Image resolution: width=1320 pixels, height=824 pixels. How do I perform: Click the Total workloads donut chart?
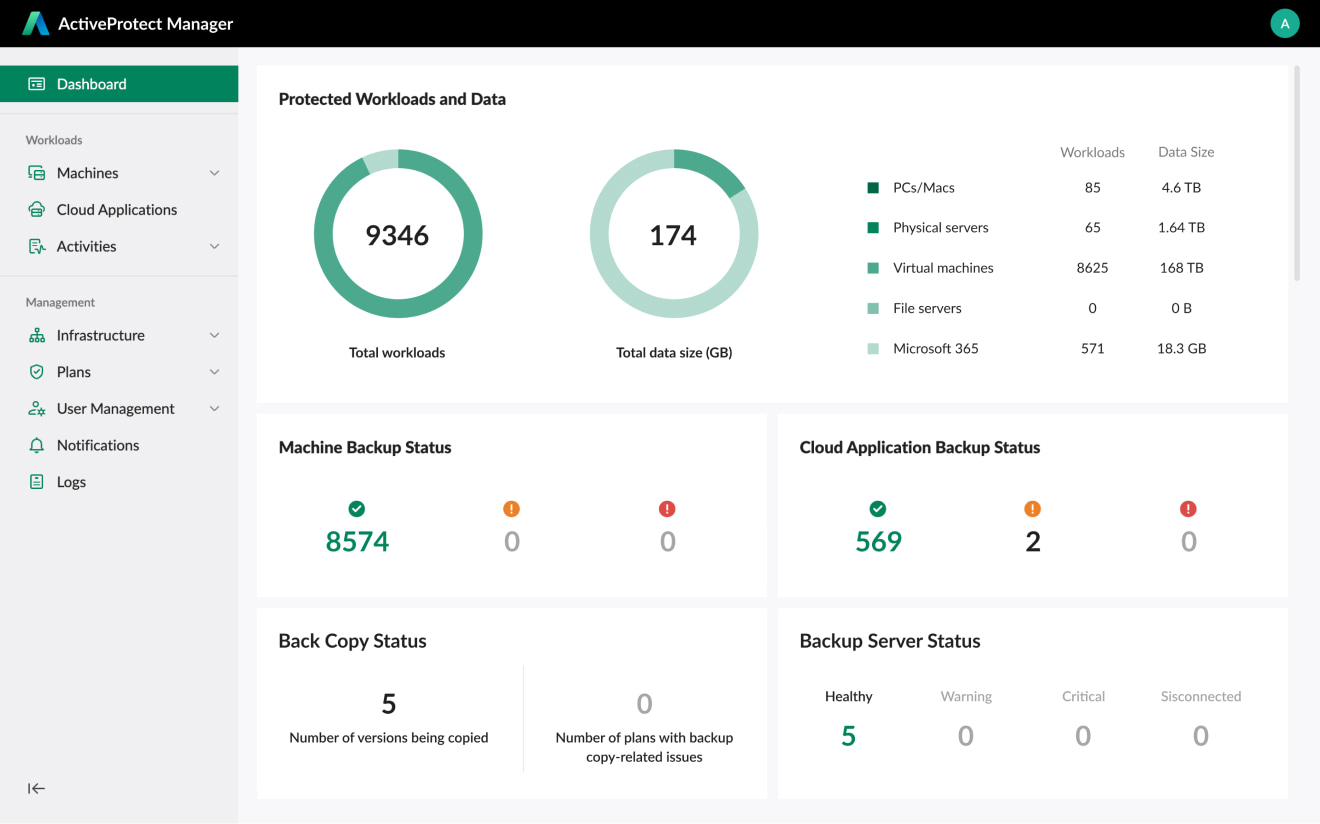pyautogui.click(x=397, y=233)
